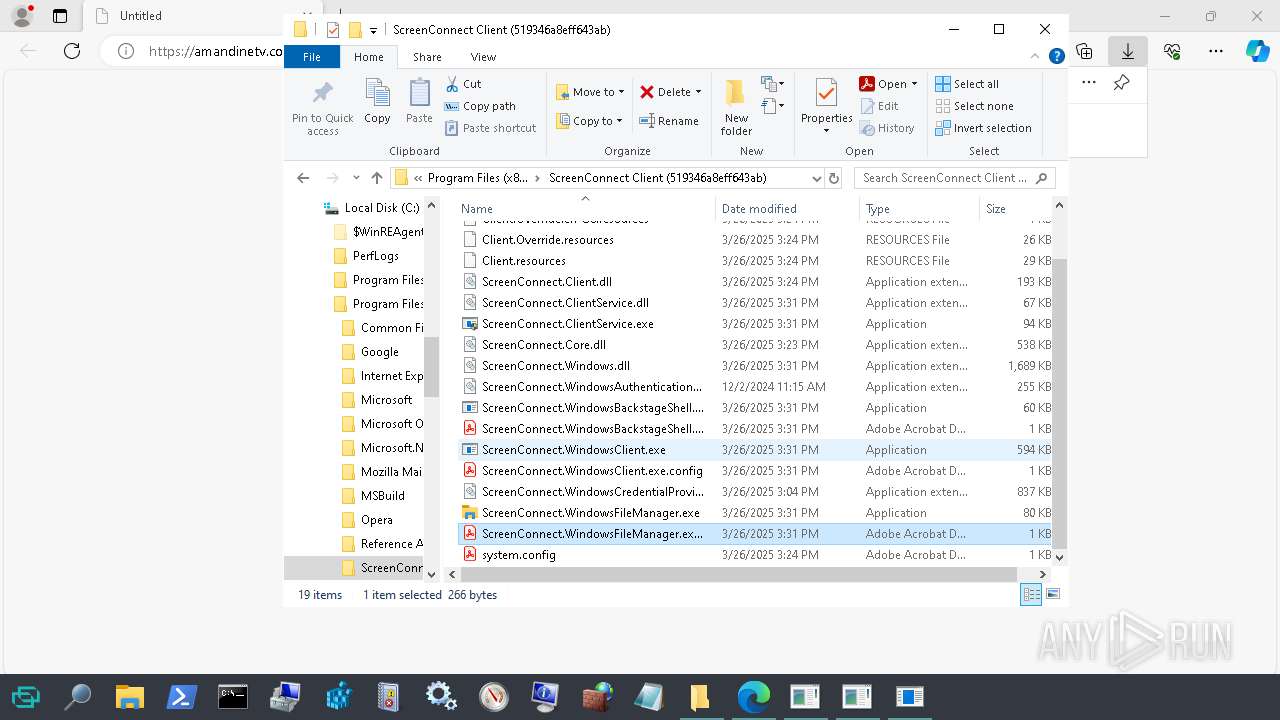Image resolution: width=1280 pixels, height=720 pixels.
Task: Click Invert selection
Action: coord(984,128)
